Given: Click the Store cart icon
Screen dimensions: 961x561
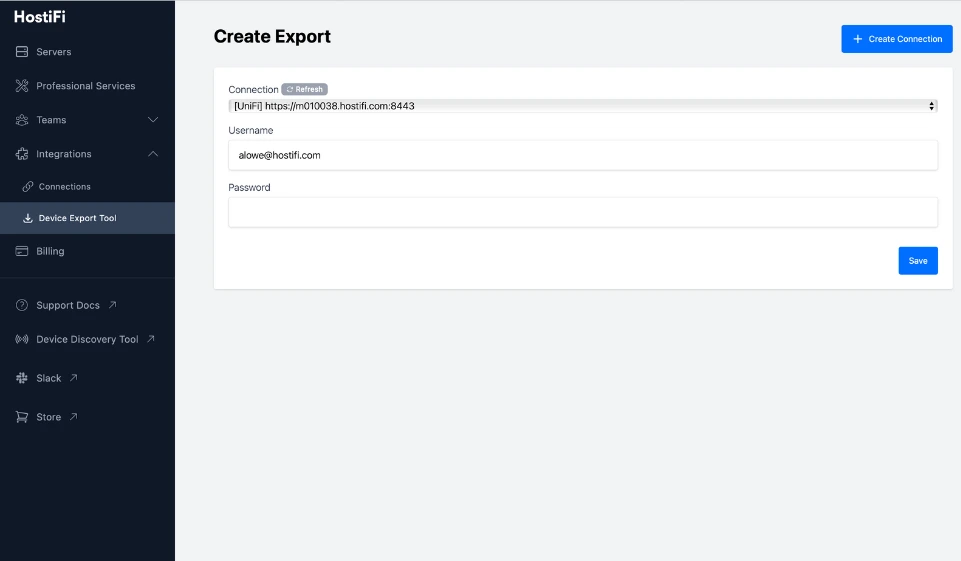Looking at the screenshot, I should (x=22, y=417).
